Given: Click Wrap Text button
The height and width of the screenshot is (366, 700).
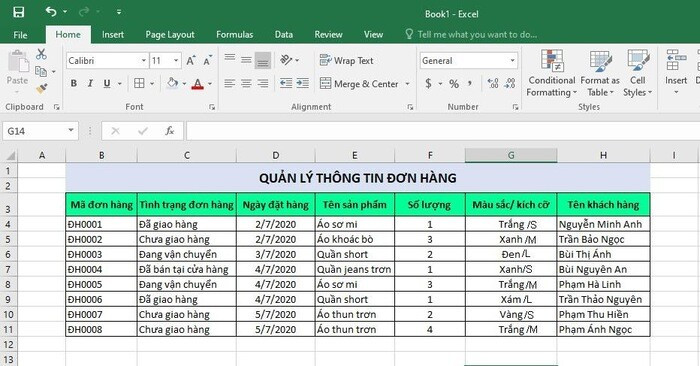Looking at the screenshot, I should [x=346, y=60].
